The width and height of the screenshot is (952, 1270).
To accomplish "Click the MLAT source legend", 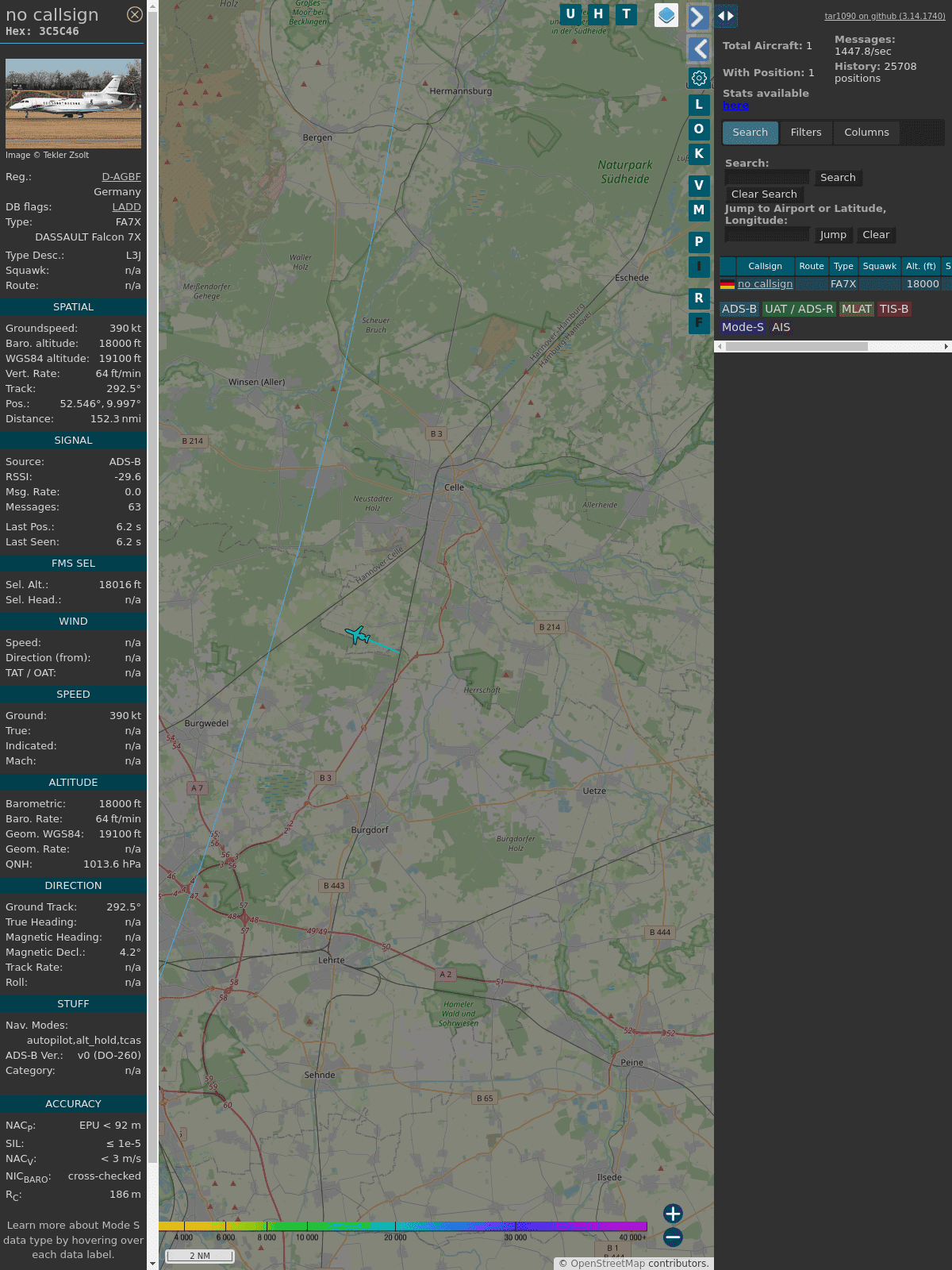I will [x=857, y=310].
